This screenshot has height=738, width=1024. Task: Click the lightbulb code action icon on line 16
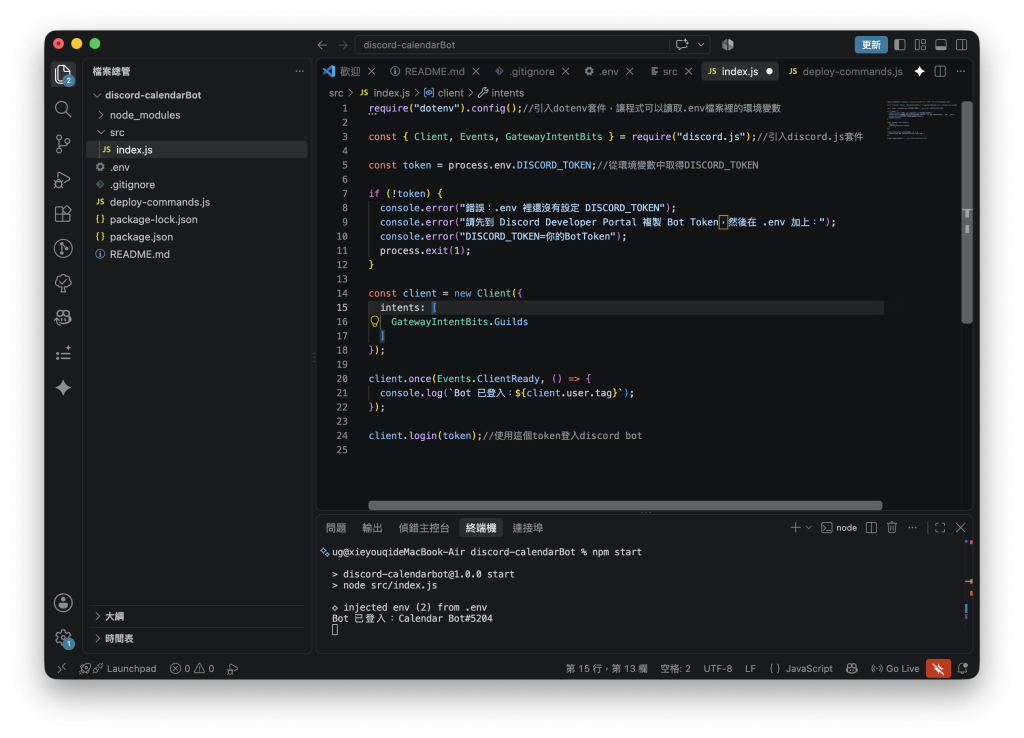tap(375, 321)
